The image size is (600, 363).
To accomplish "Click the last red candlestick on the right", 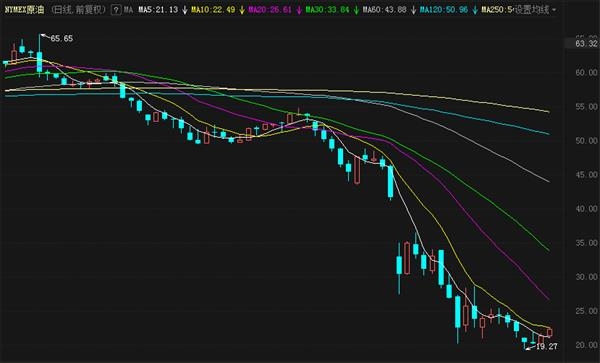I will click(x=550, y=332).
